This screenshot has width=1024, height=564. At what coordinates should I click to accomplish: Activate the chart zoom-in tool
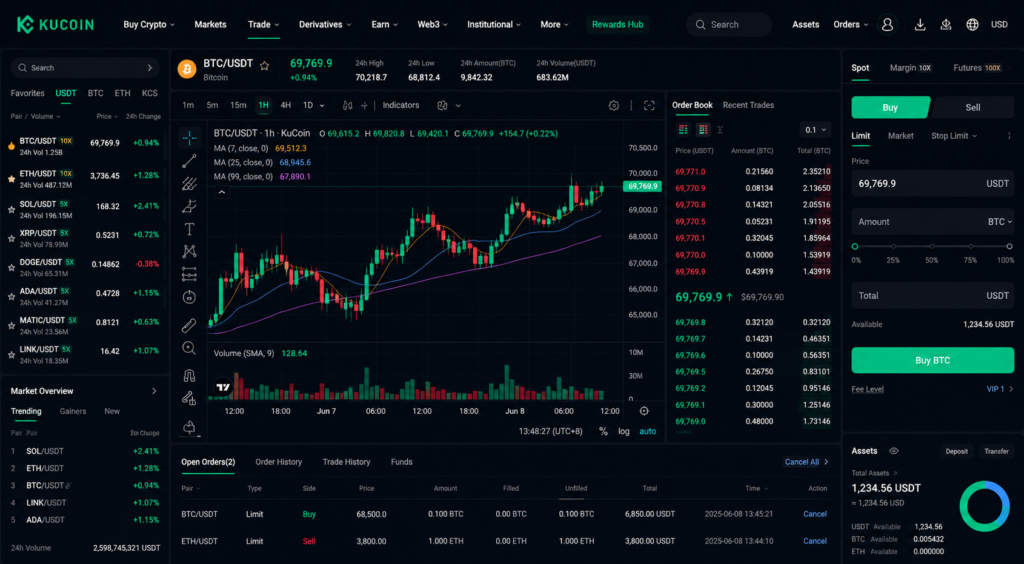[189, 348]
